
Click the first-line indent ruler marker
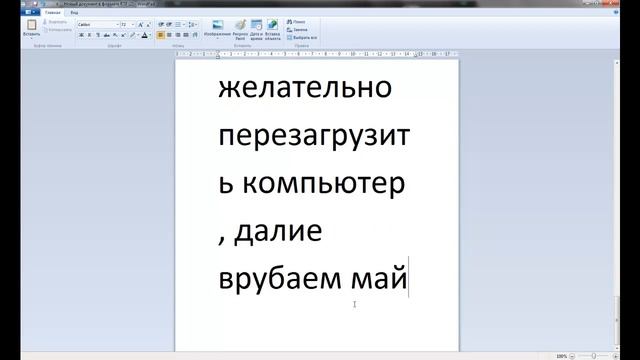tap(218, 52)
